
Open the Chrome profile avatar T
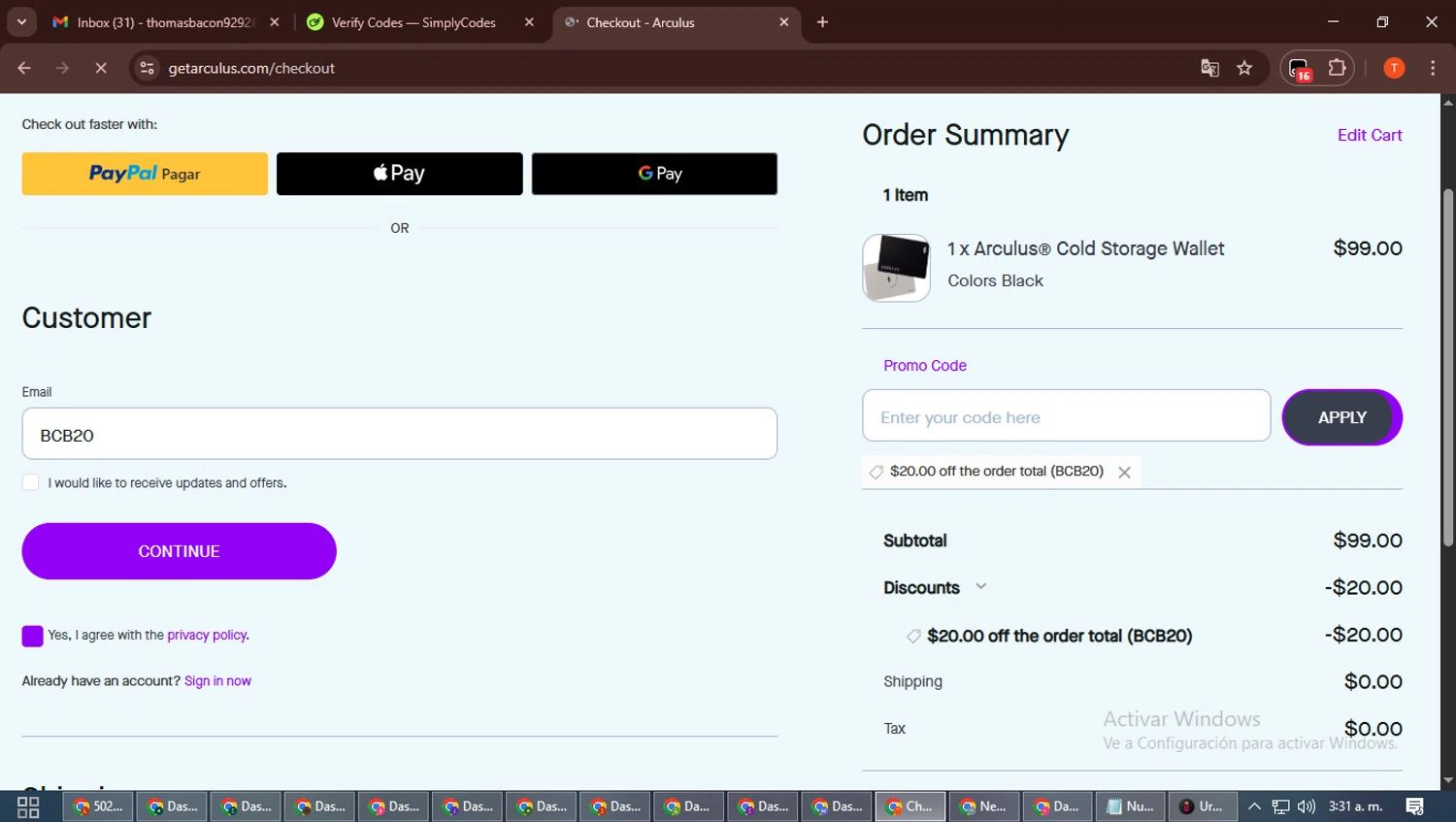[x=1394, y=68]
